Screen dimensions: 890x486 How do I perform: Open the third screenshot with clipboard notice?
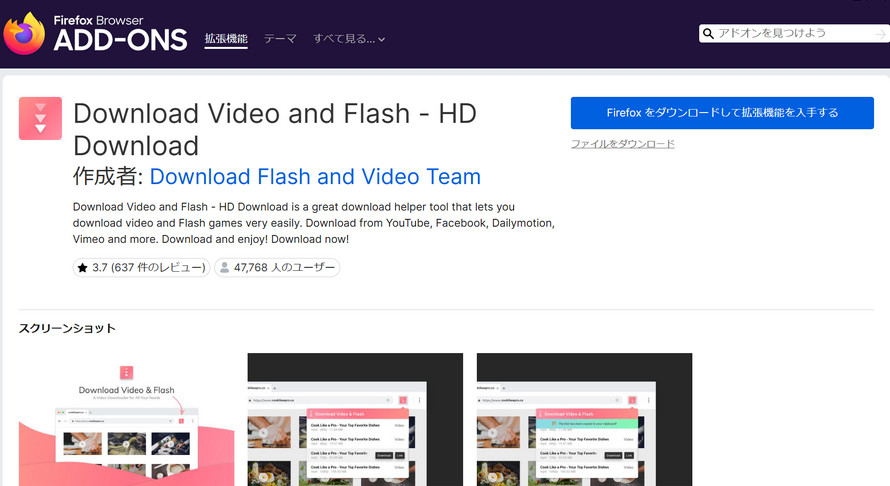(585, 420)
